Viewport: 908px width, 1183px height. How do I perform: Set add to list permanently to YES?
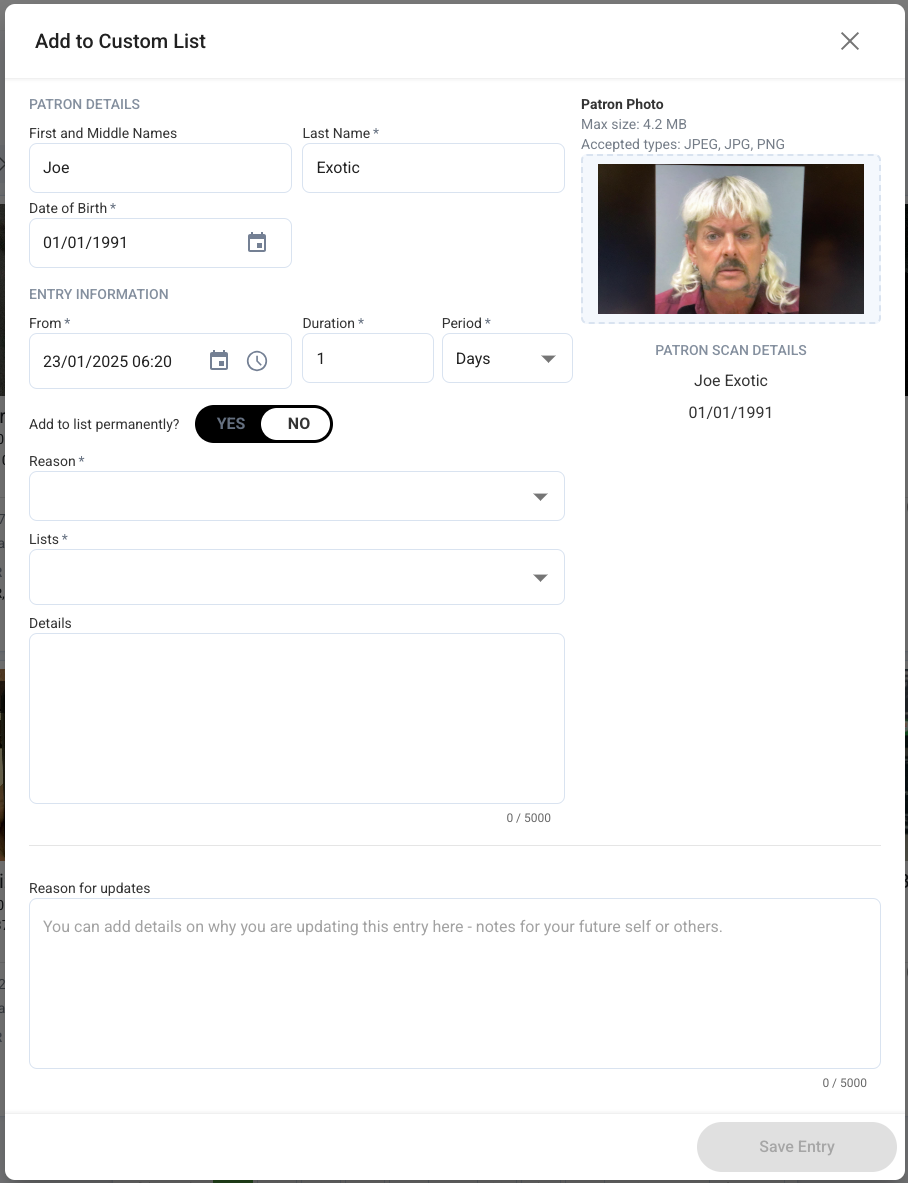pos(230,423)
